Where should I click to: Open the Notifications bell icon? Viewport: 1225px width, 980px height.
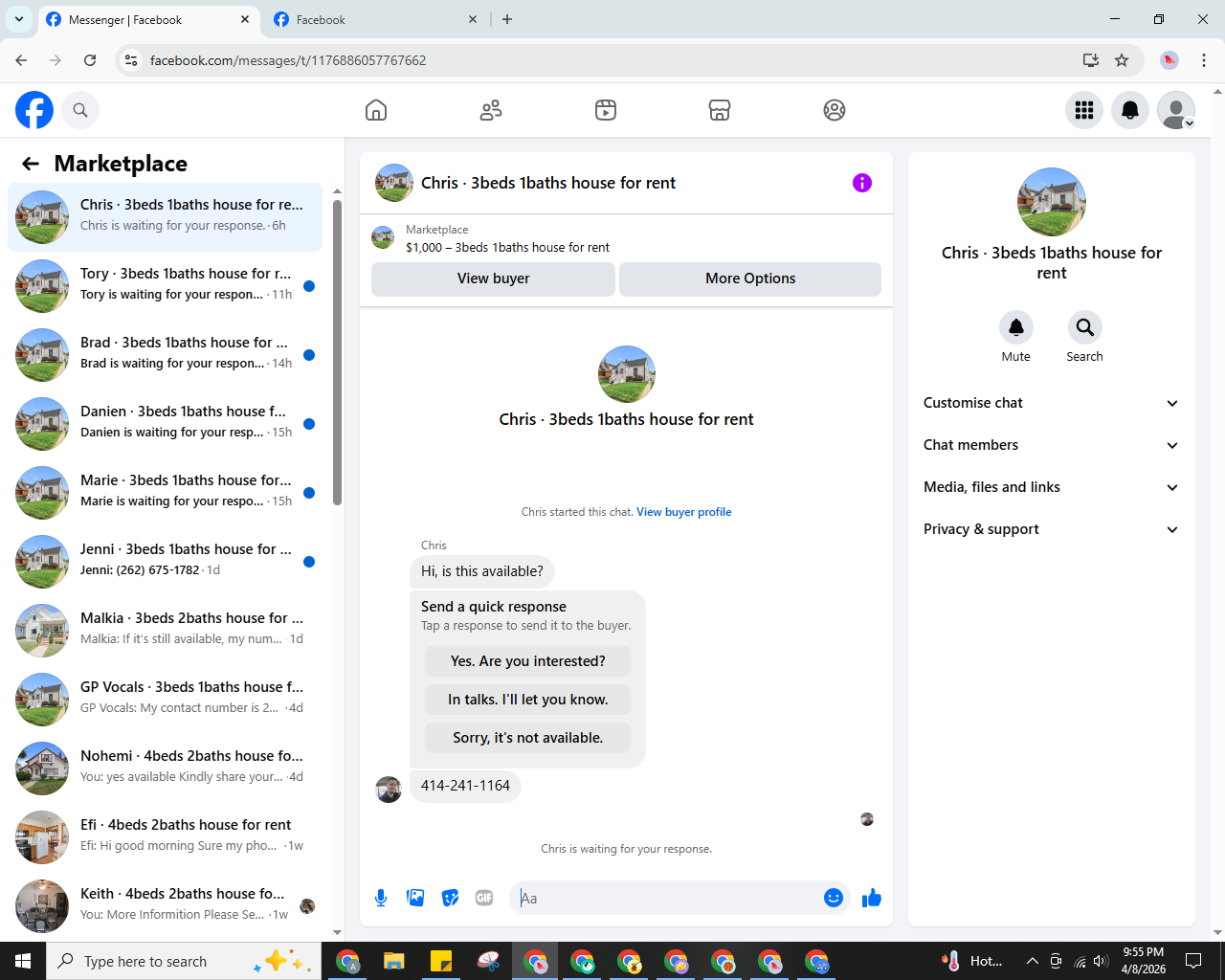pos(1130,110)
